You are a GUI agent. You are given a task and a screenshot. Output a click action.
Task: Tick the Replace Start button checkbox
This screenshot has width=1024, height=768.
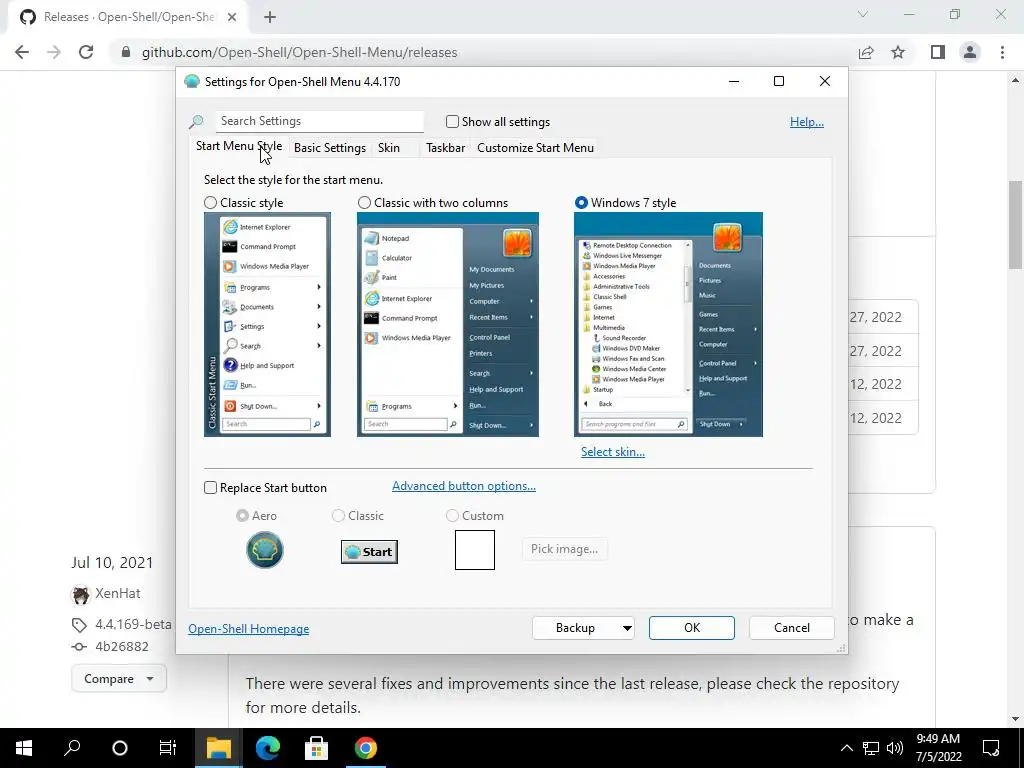point(210,488)
